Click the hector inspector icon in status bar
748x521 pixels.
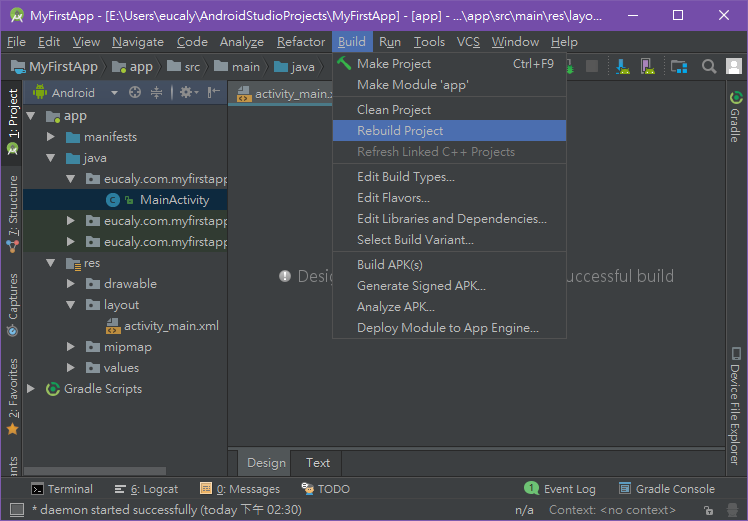click(x=732, y=510)
